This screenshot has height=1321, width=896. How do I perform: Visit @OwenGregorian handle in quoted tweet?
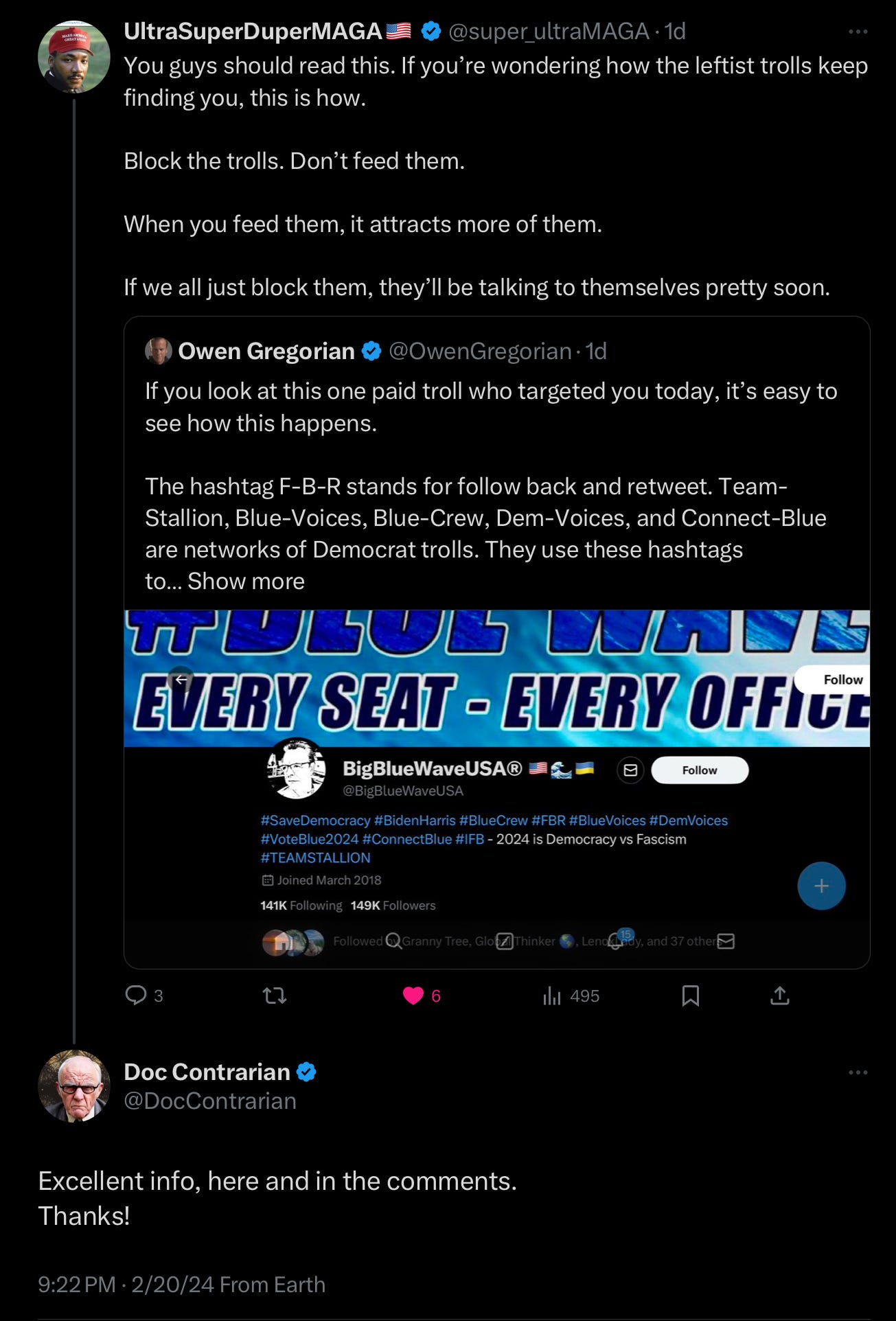coord(480,352)
